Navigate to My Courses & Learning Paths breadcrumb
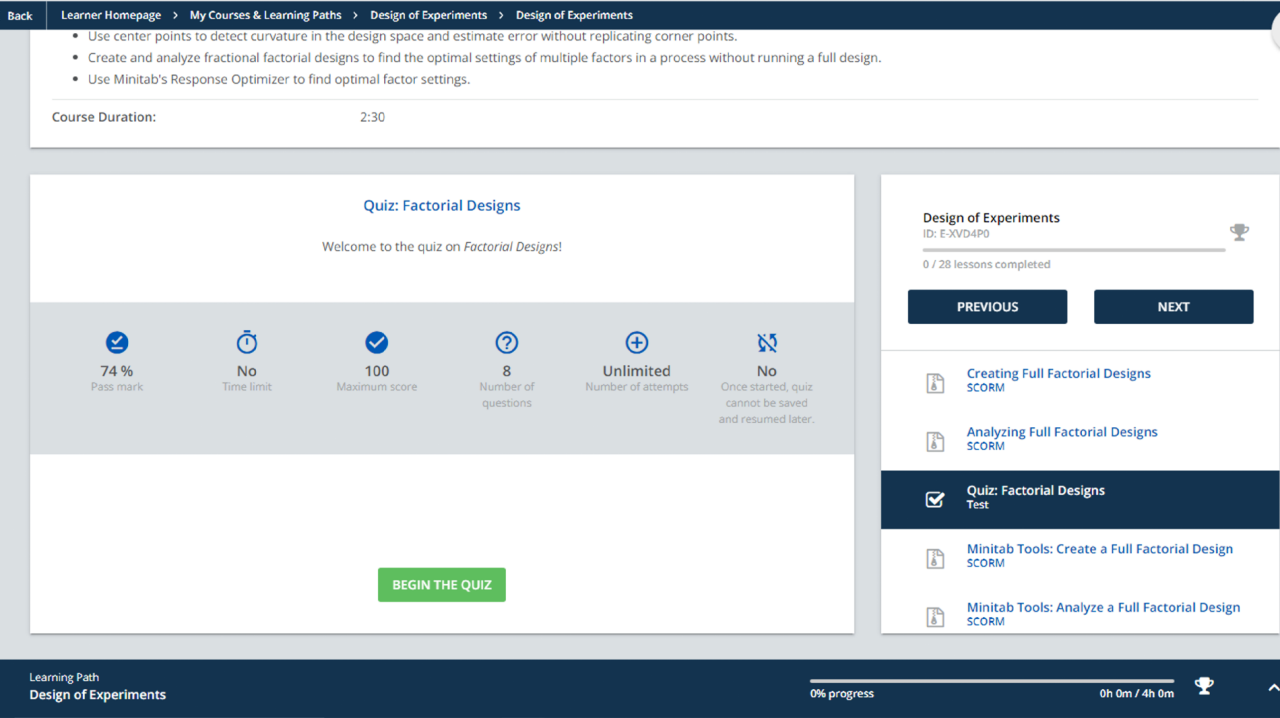This screenshot has height=718, width=1280. click(x=265, y=15)
